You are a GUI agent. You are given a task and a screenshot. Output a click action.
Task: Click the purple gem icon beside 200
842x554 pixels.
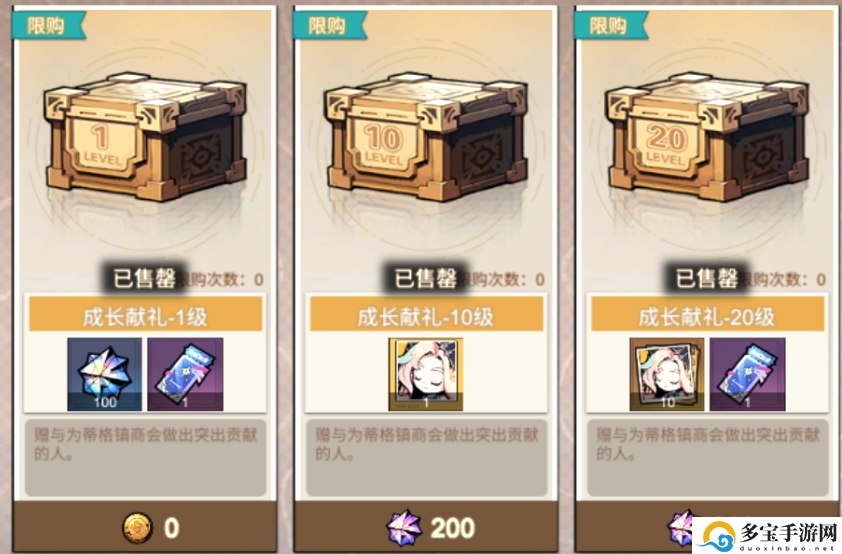[x=404, y=528]
